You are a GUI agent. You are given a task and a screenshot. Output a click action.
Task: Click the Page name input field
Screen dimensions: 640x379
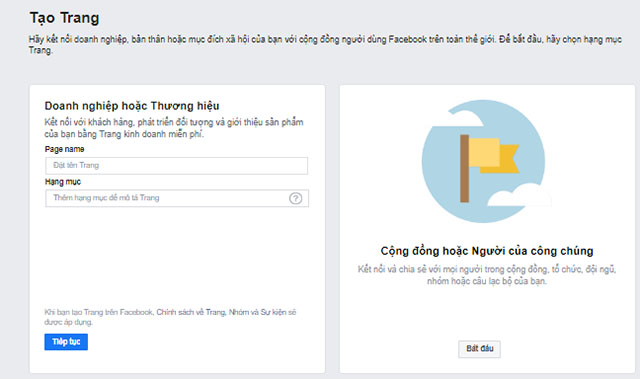pos(176,166)
